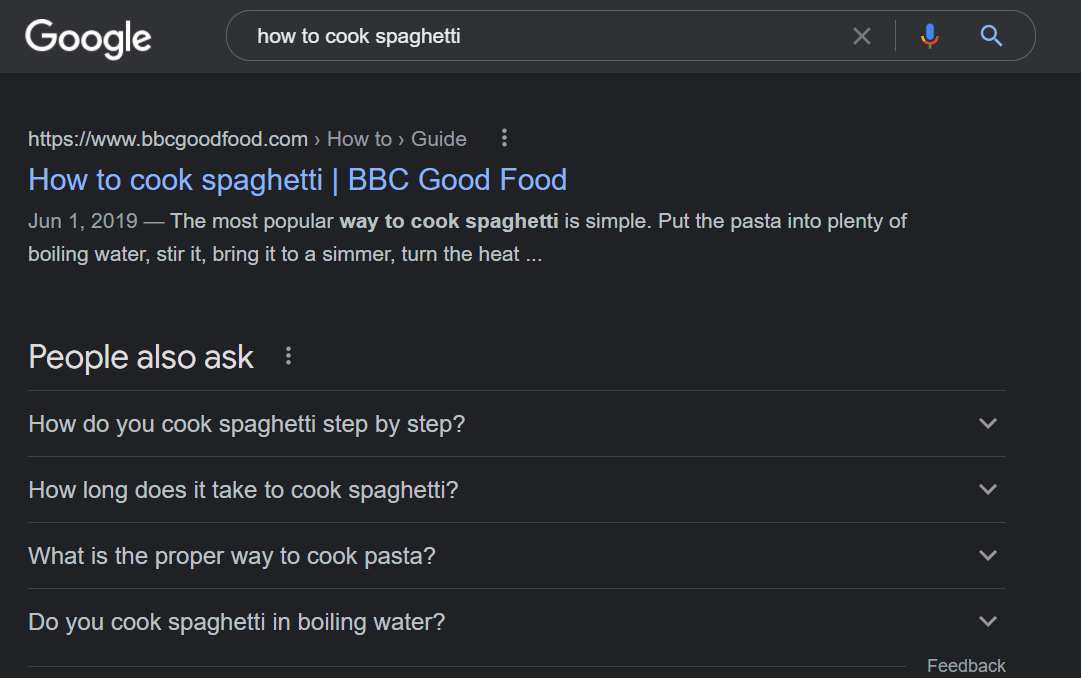Click the bbcgoodfood.com URL breadcrumb
Image resolution: width=1081 pixels, height=678 pixels.
[167, 139]
